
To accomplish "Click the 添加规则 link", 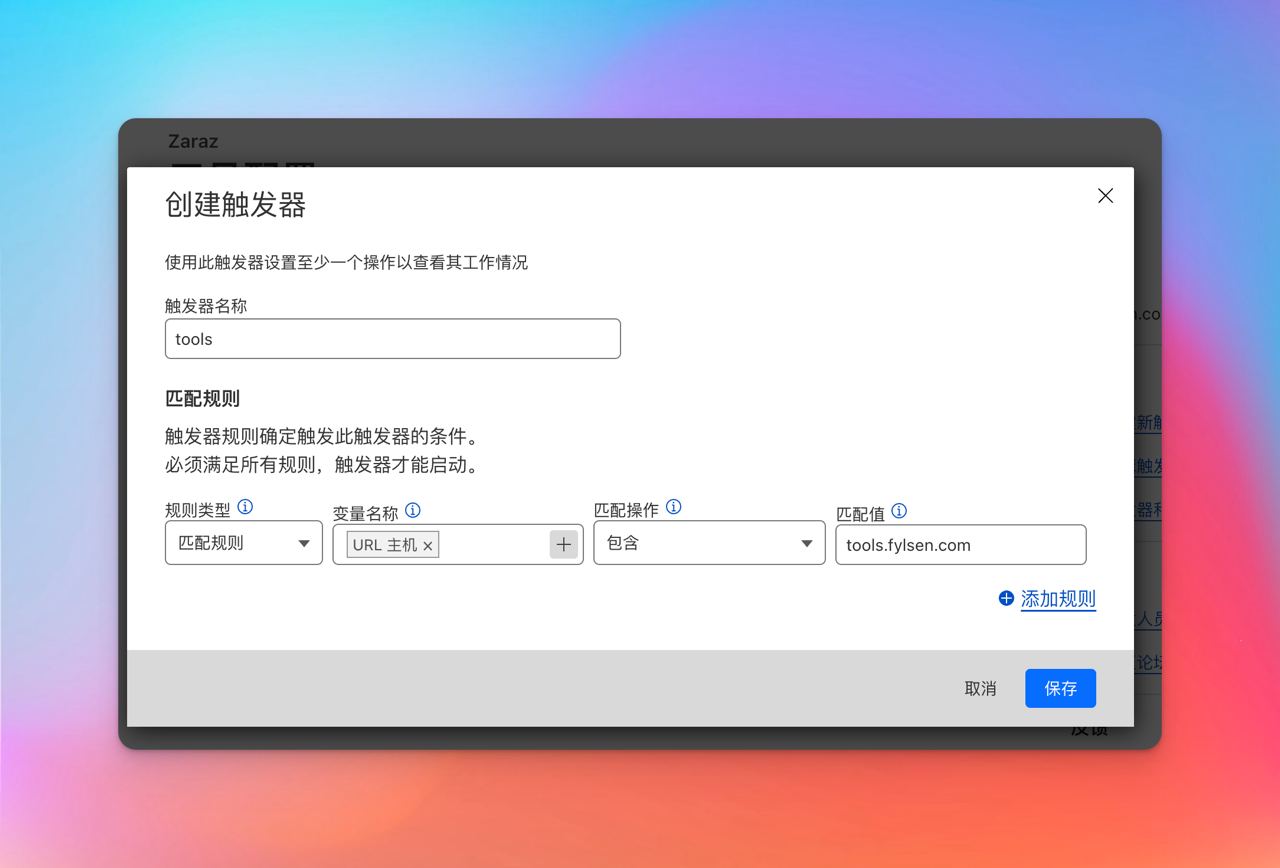I will (x=1058, y=599).
